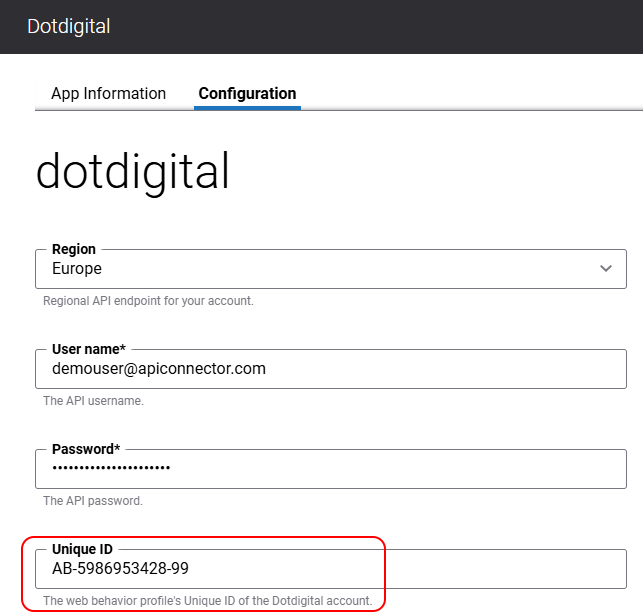Click 'The API username.' helper text

click(x=93, y=401)
